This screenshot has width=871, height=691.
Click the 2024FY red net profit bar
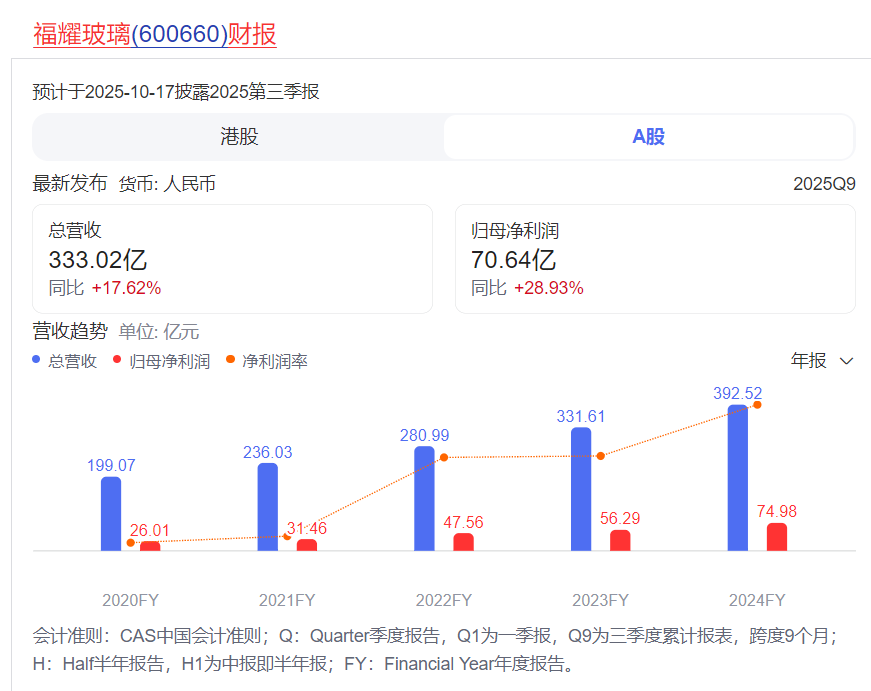(777, 537)
